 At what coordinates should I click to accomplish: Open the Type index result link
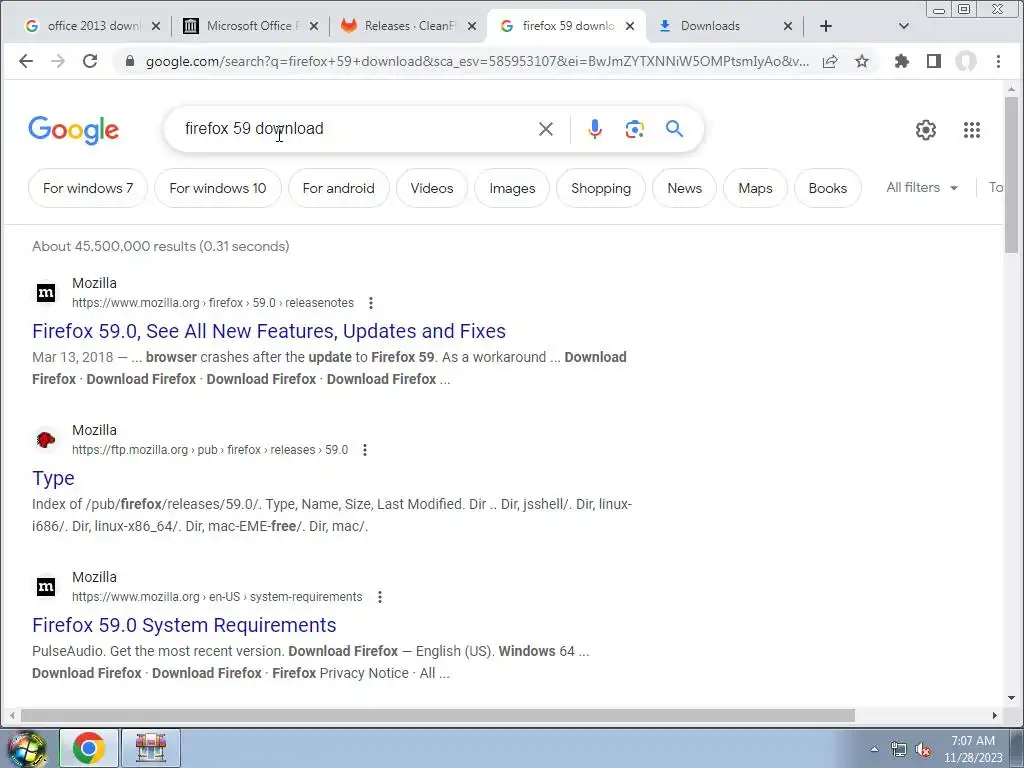[53, 478]
